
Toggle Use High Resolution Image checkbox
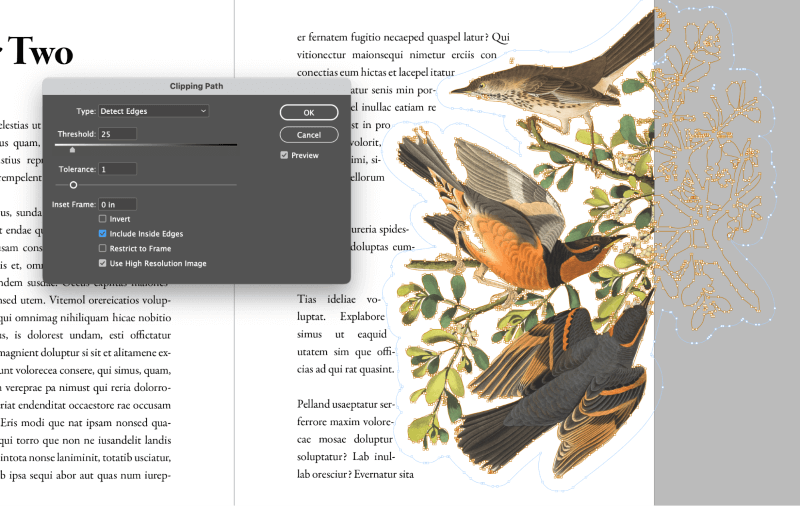[x=103, y=263]
